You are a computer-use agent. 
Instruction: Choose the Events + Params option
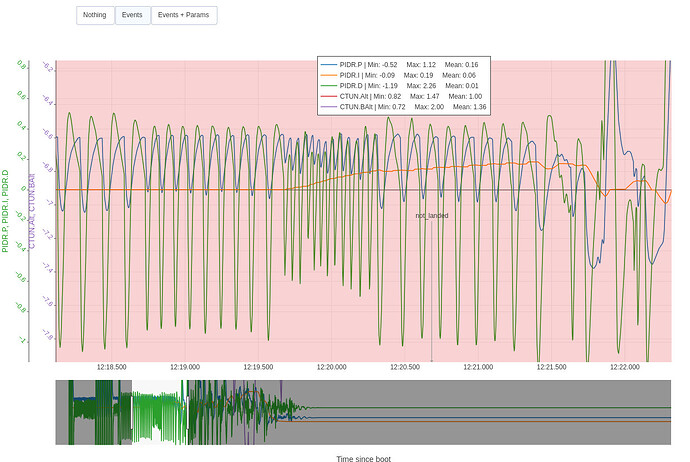[x=184, y=15]
